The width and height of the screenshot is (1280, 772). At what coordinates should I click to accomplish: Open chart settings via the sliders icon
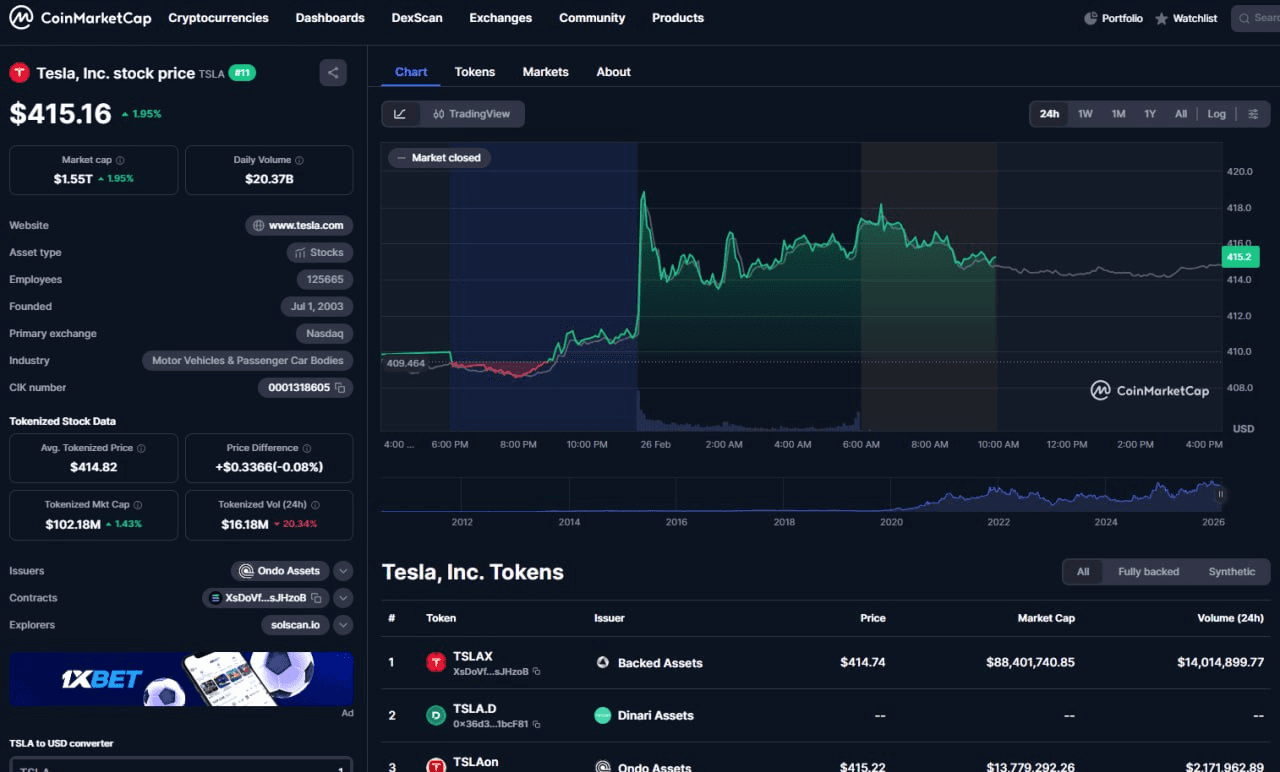point(1253,113)
